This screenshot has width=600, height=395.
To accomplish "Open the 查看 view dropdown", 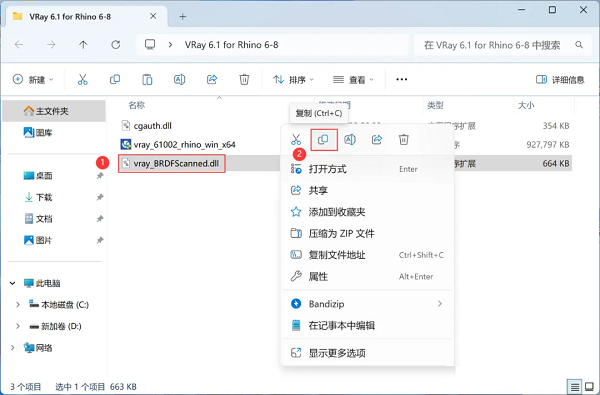I will tap(353, 79).
